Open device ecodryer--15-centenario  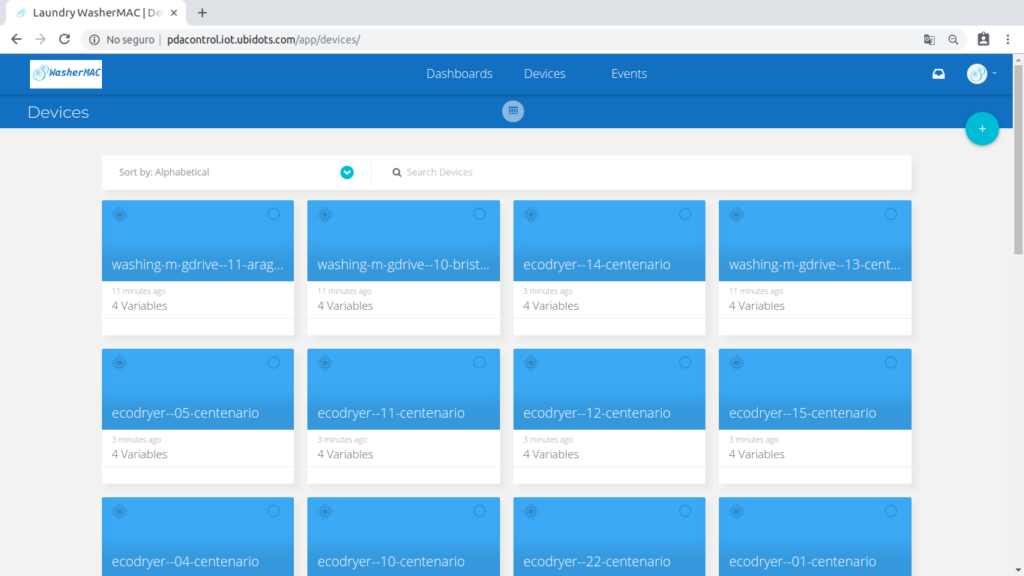click(x=802, y=413)
